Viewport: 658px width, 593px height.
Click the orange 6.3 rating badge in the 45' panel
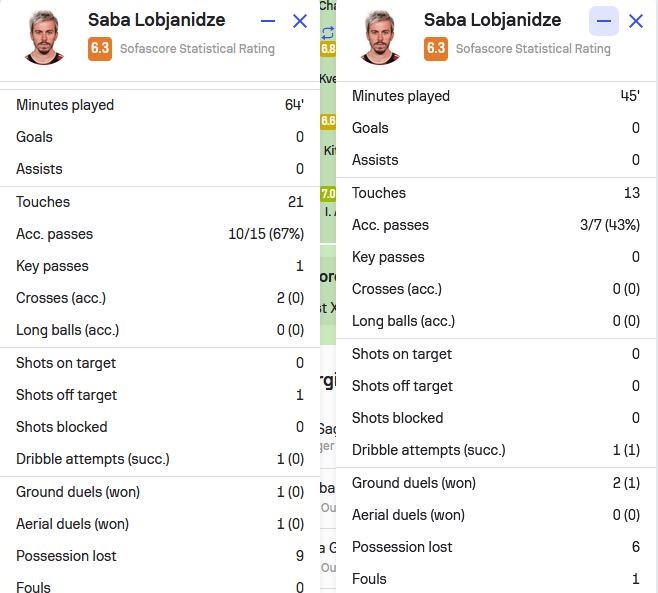pos(436,49)
